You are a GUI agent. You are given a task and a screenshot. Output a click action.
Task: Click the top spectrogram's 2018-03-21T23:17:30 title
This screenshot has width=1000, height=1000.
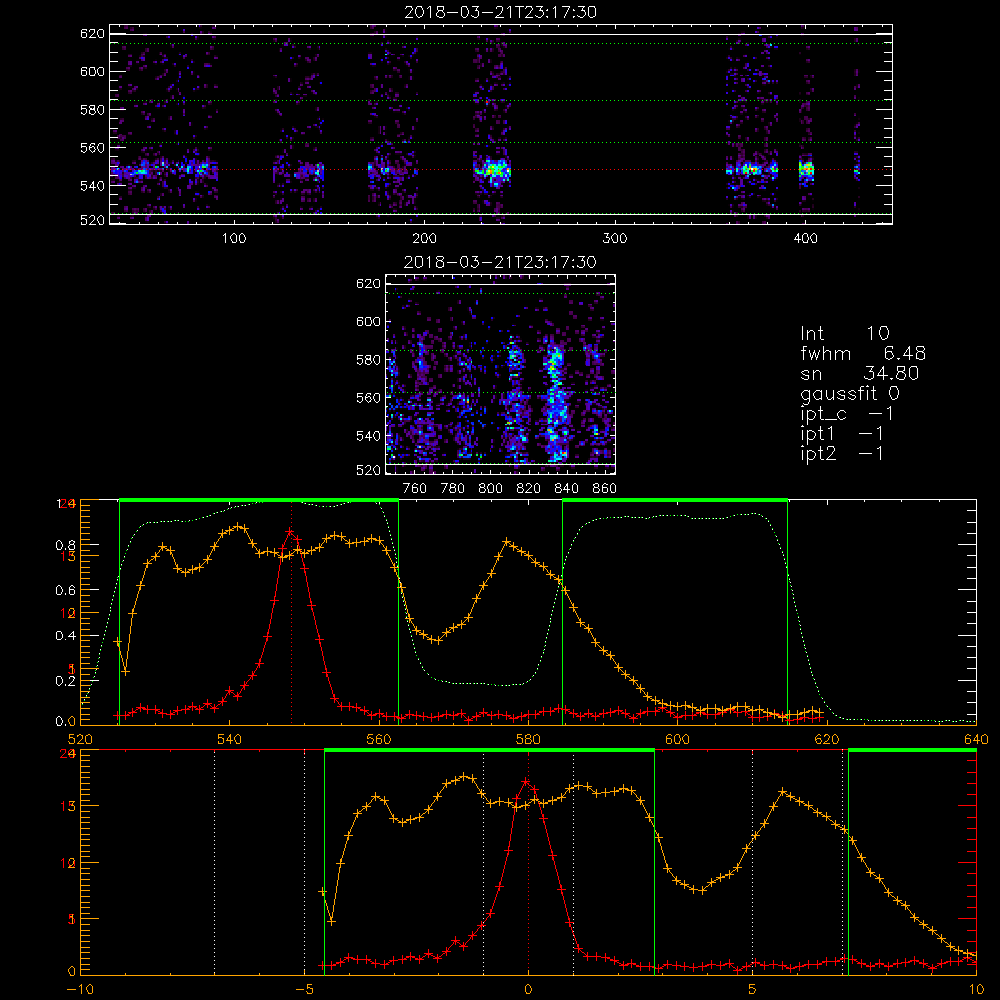[500, 12]
